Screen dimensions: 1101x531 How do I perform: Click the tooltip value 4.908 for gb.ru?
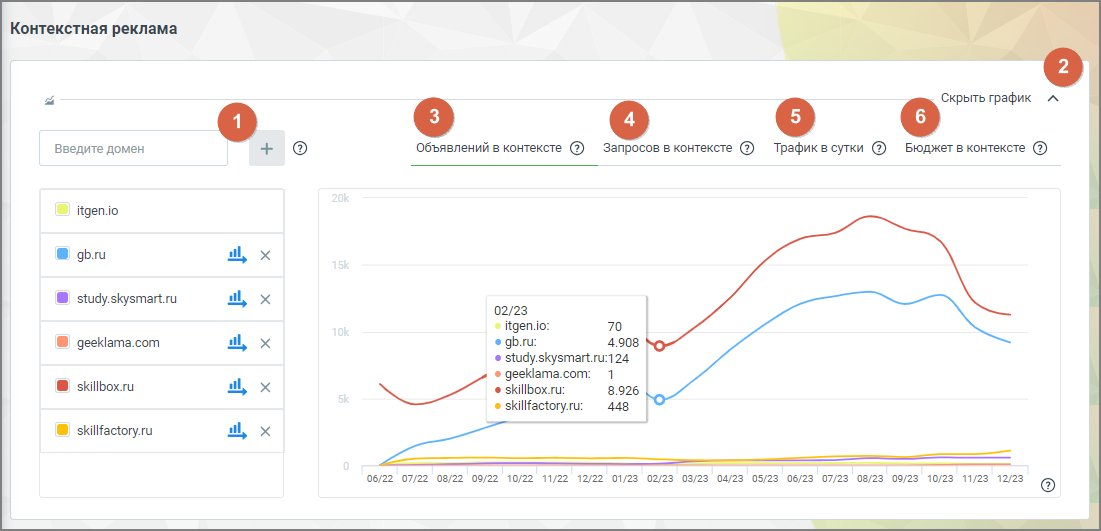point(623,342)
